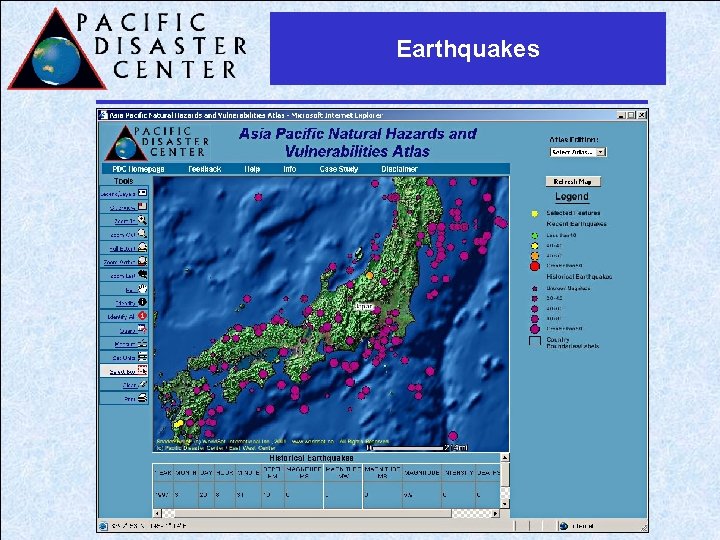The image size is (720, 540).
Task: Click the orange earthquake marker on map
Action: (x=370, y=276)
